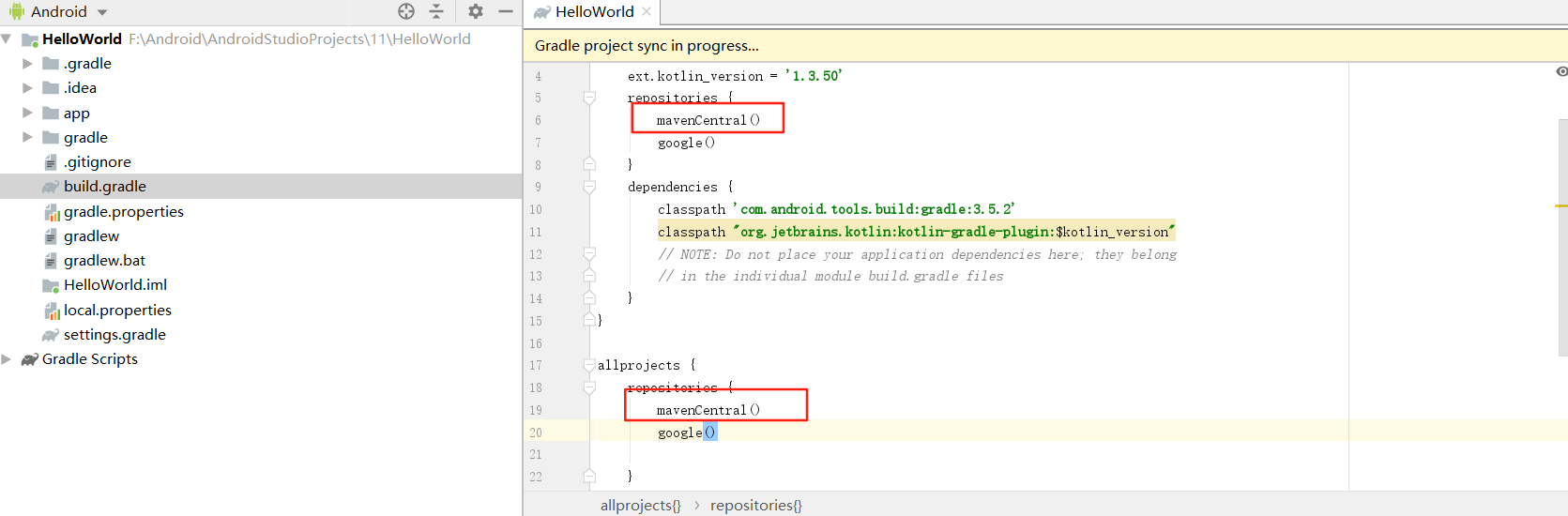Click line number 16 in the gutter
This screenshot has height=516, width=1568.
(536, 343)
